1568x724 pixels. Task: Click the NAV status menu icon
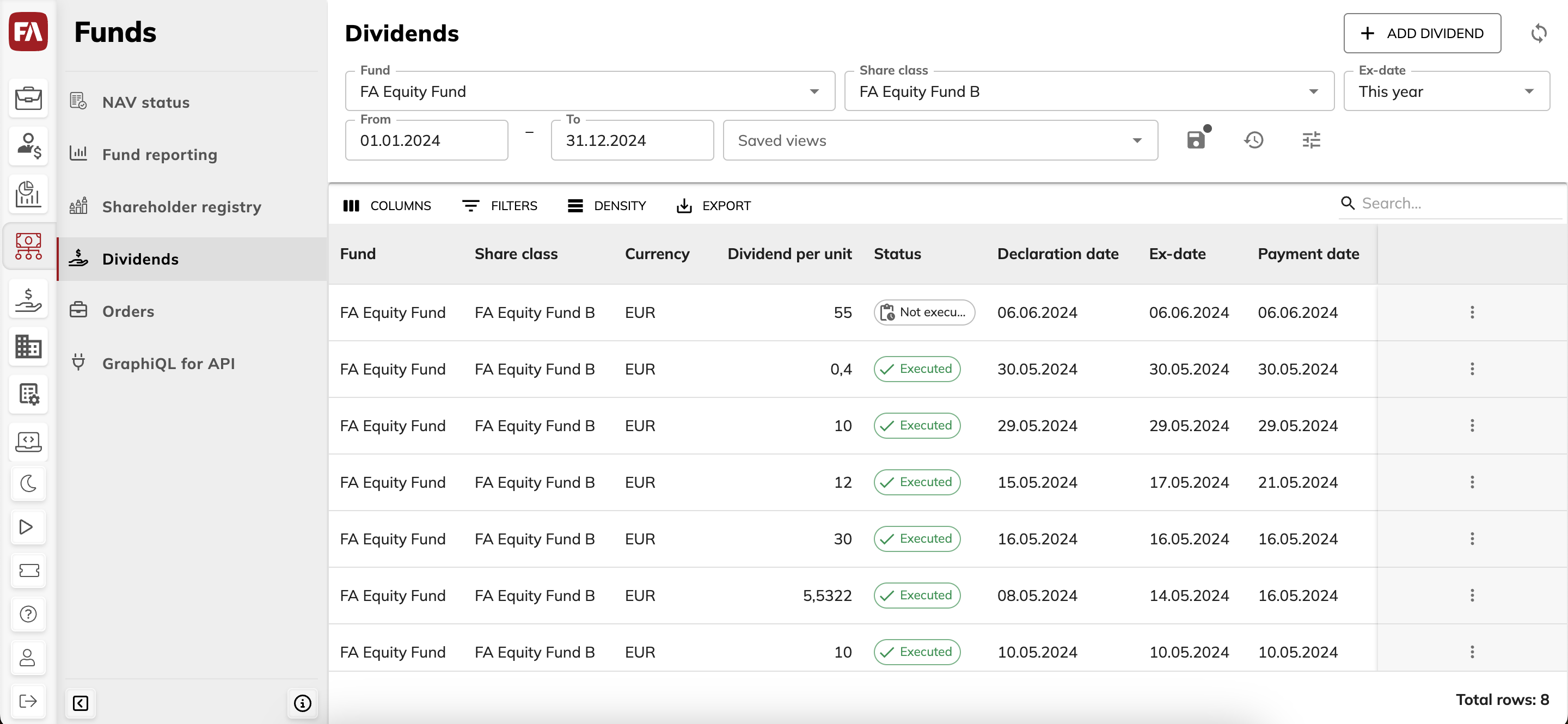(78, 101)
